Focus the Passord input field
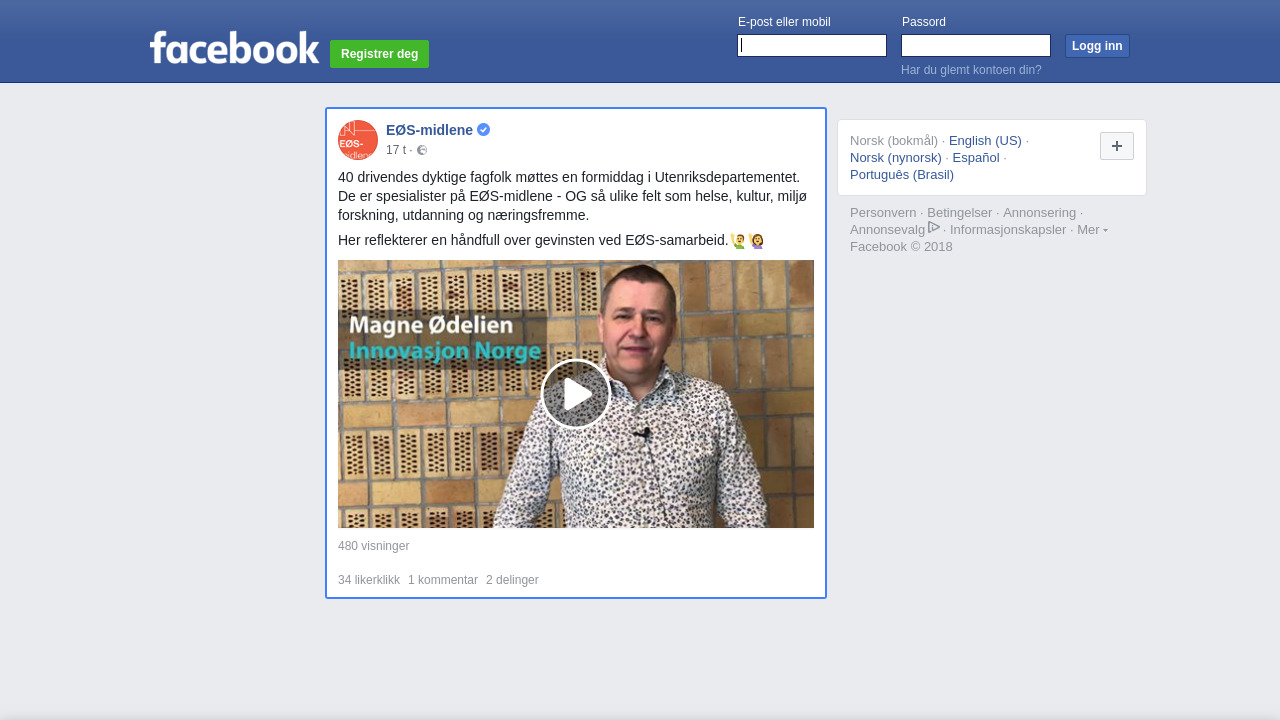 [976, 46]
